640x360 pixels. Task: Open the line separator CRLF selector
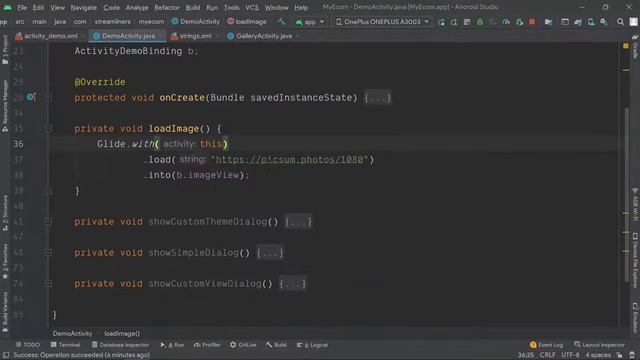(547, 355)
